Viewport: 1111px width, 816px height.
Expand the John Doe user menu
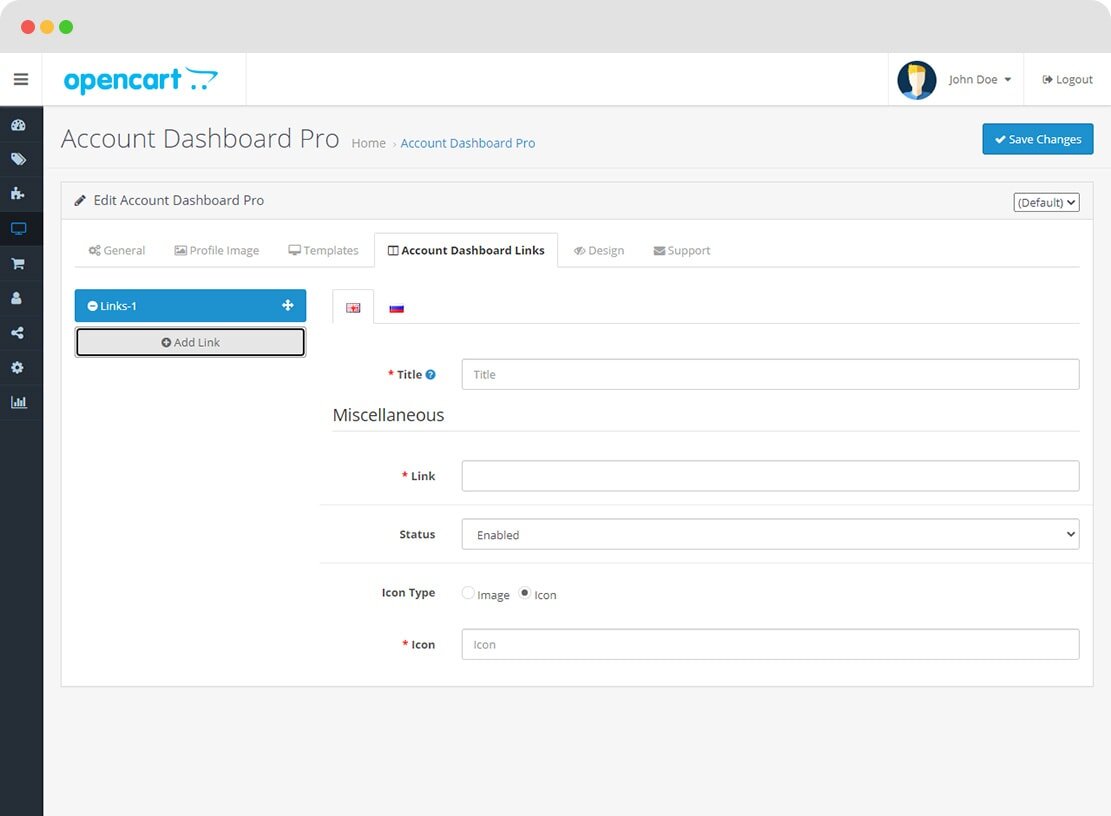point(979,80)
